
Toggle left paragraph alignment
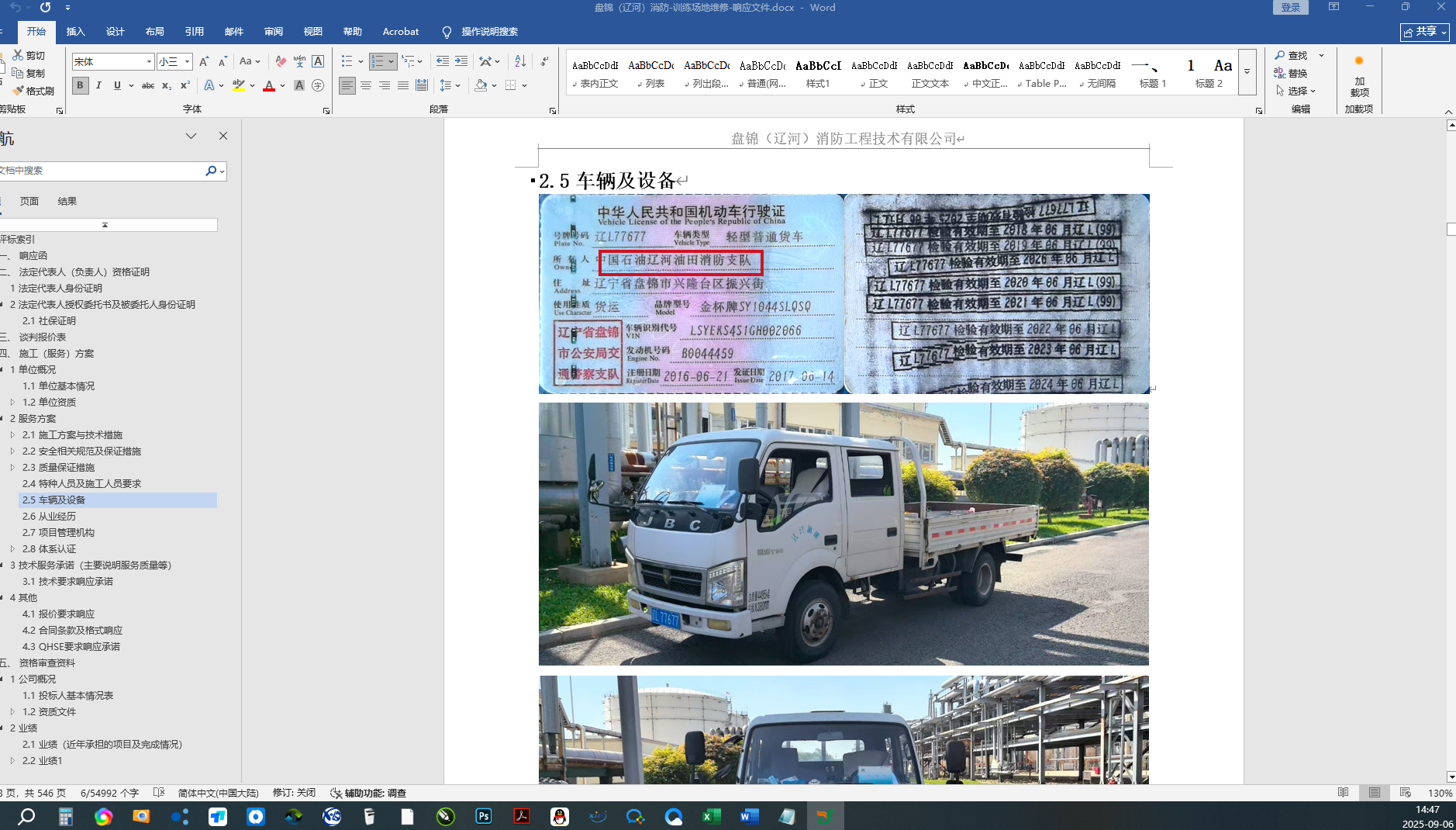347,85
